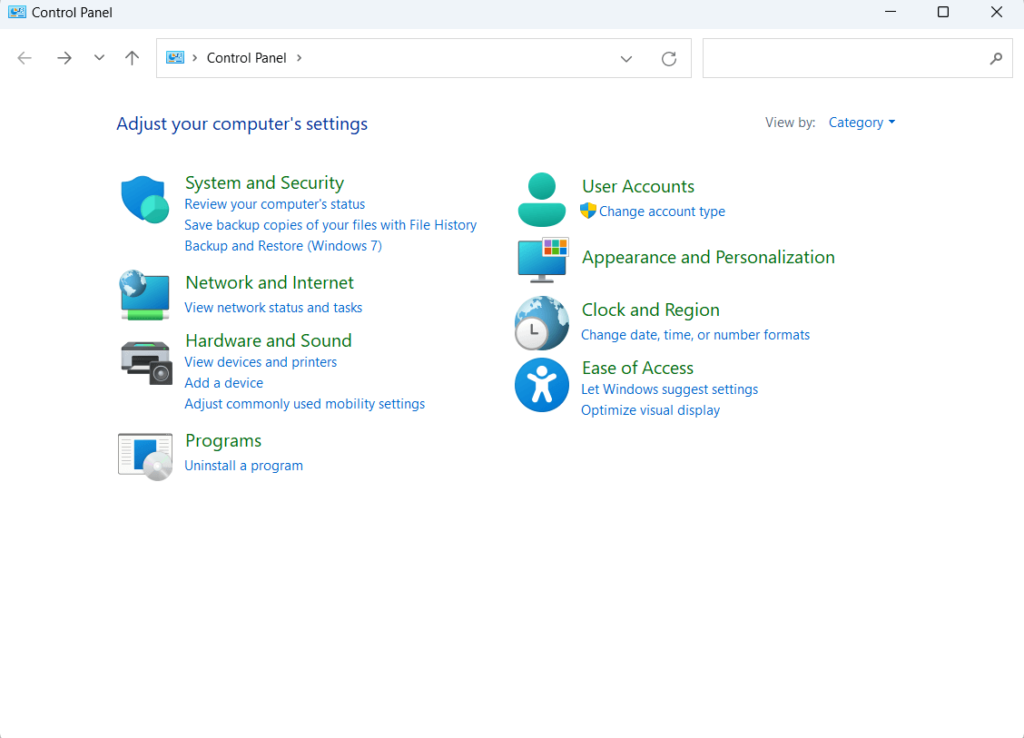Screen dimensions: 1024x738
Task: Open Backup and Restore (Windows 7)
Action: pyautogui.click(x=283, y=246)
